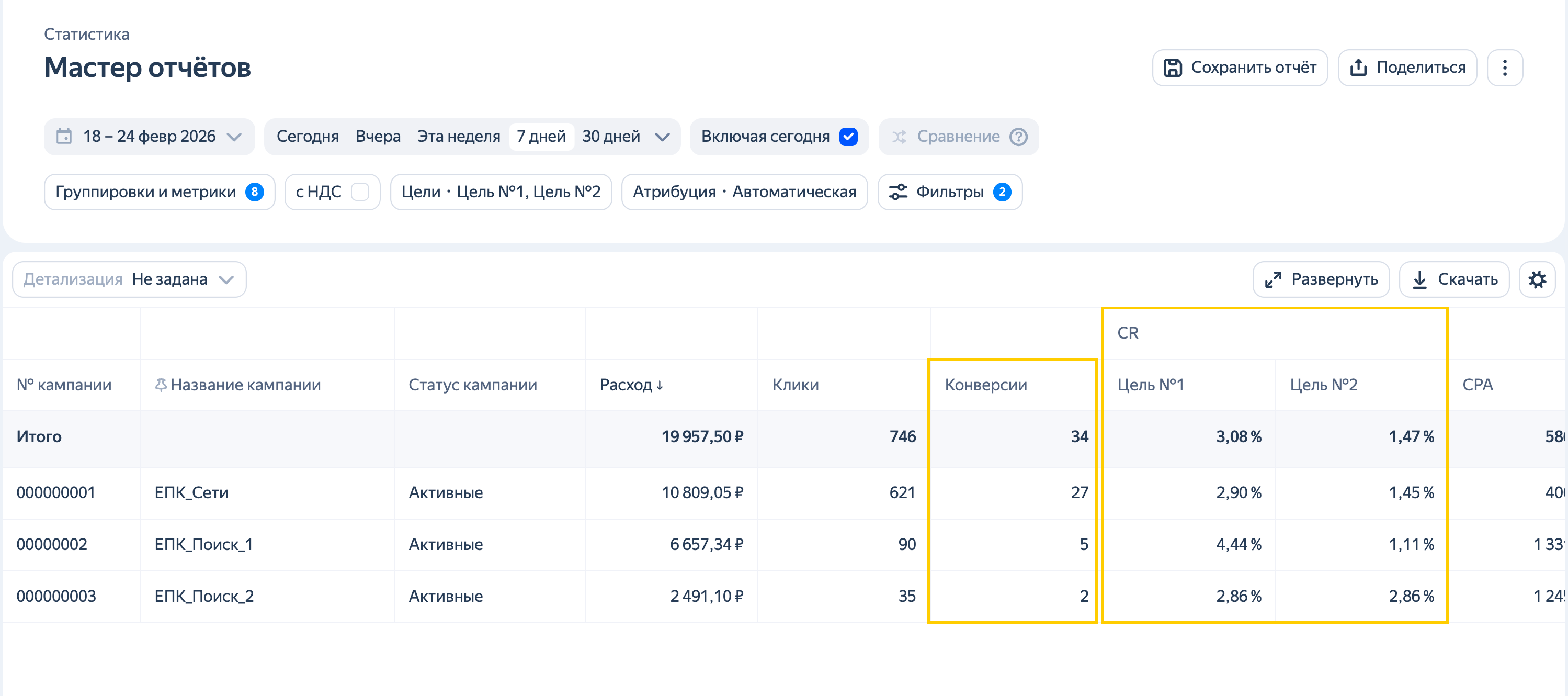Open the Фильтры panel
The image size is (1568, 696).
tap(949, 192)
